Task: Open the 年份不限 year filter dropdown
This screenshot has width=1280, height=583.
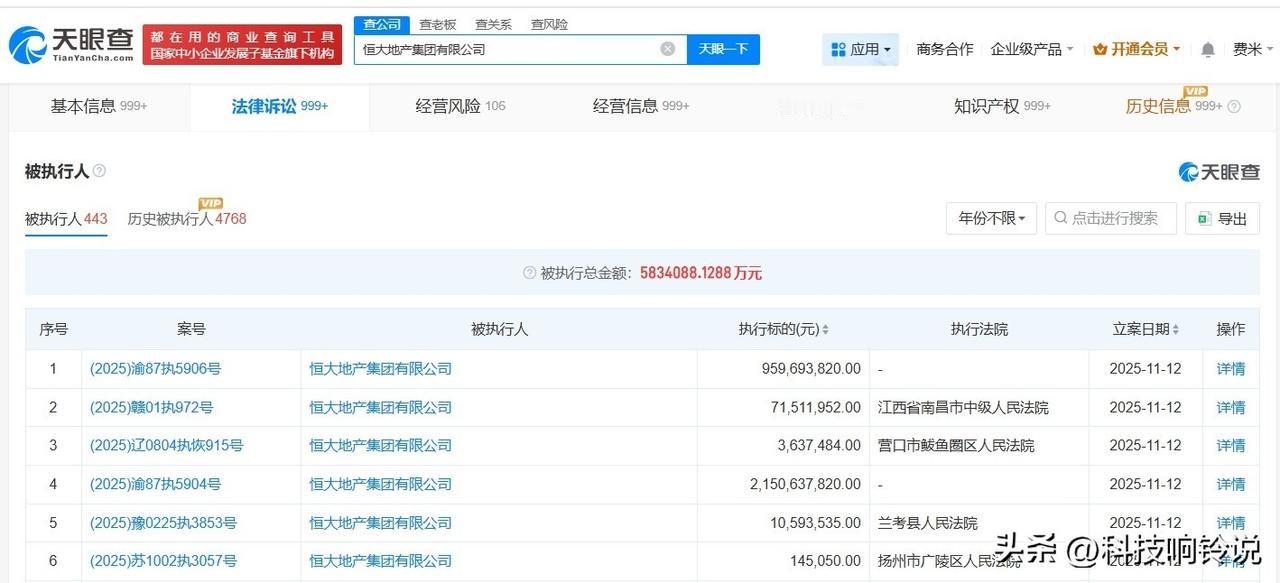Action: point(991,218)
